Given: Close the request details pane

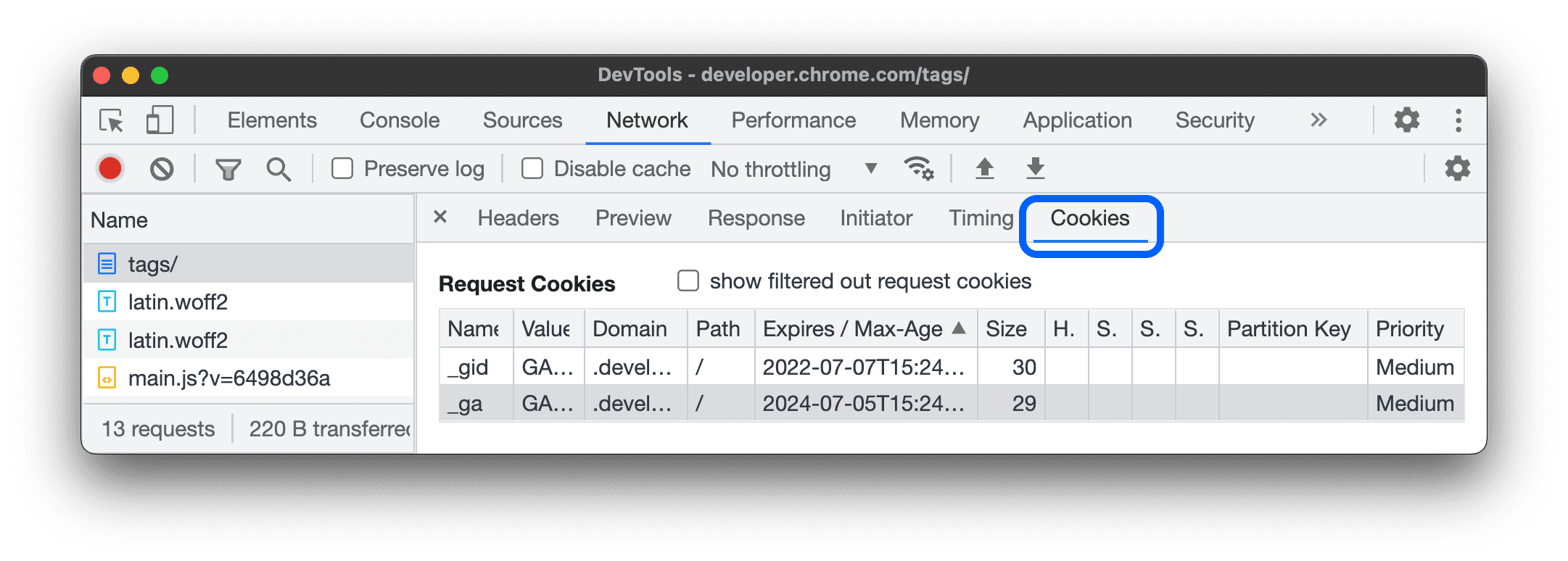Looking at the screenshot, I should tap(440, 217).
